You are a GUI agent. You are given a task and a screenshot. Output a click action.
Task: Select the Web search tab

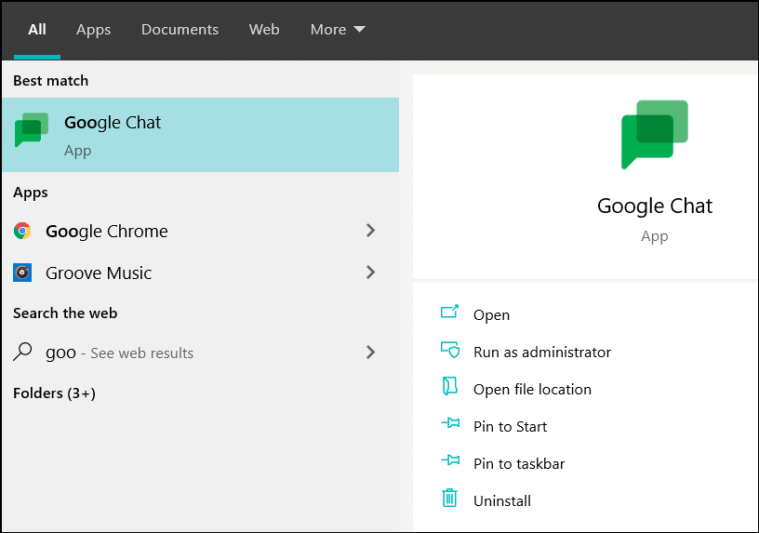click(x=264, y=29)
